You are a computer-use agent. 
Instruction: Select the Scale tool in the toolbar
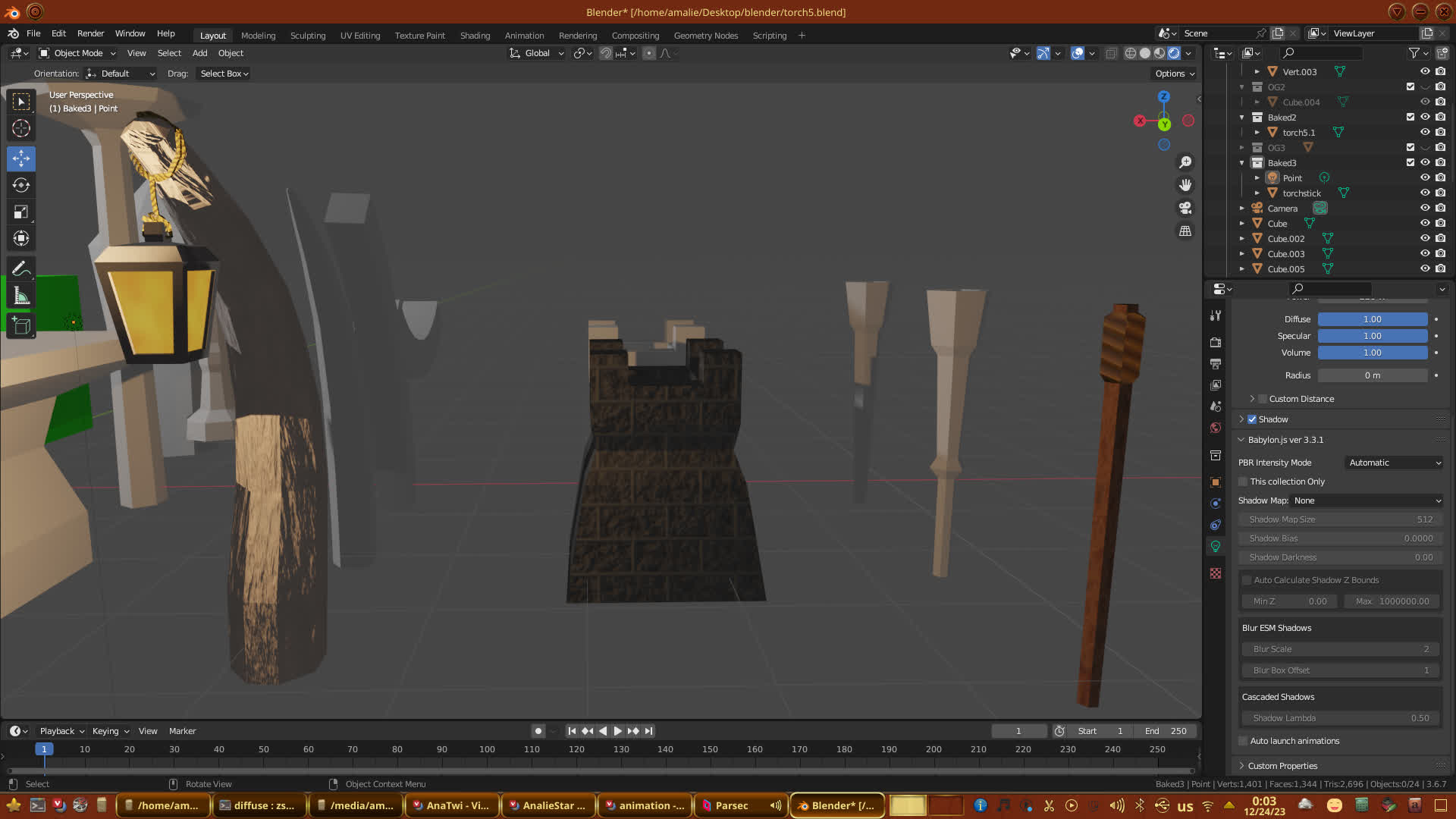click(21, 212)
